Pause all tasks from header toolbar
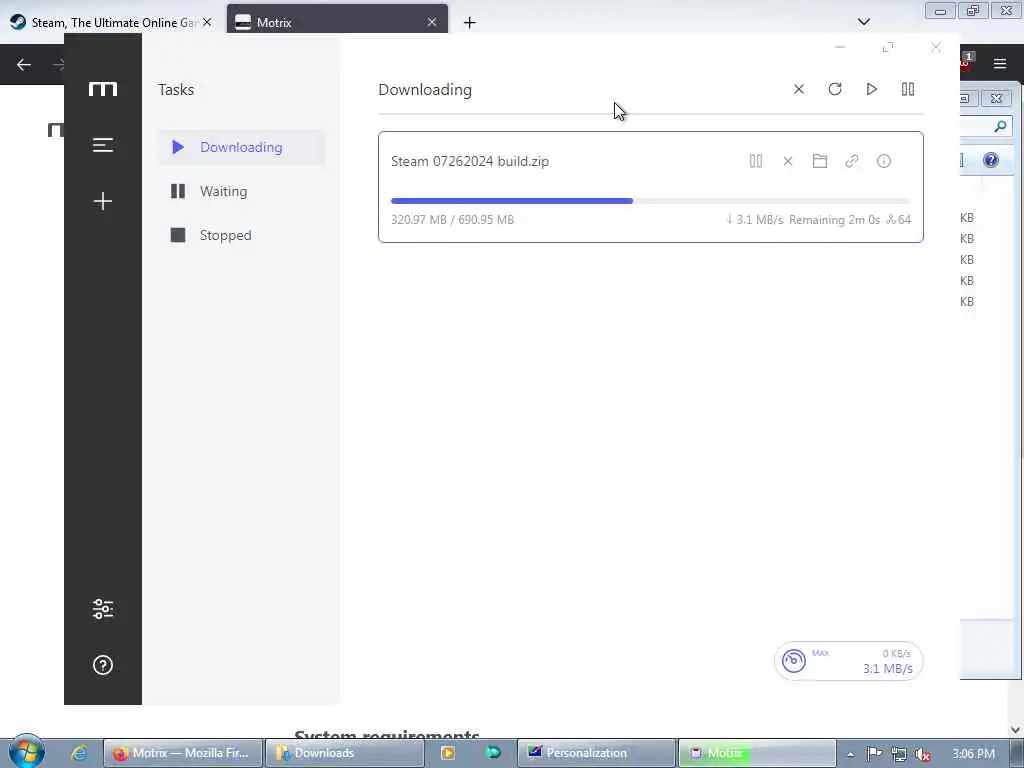This screenshot has width=1024, height=768. point(908,89)
